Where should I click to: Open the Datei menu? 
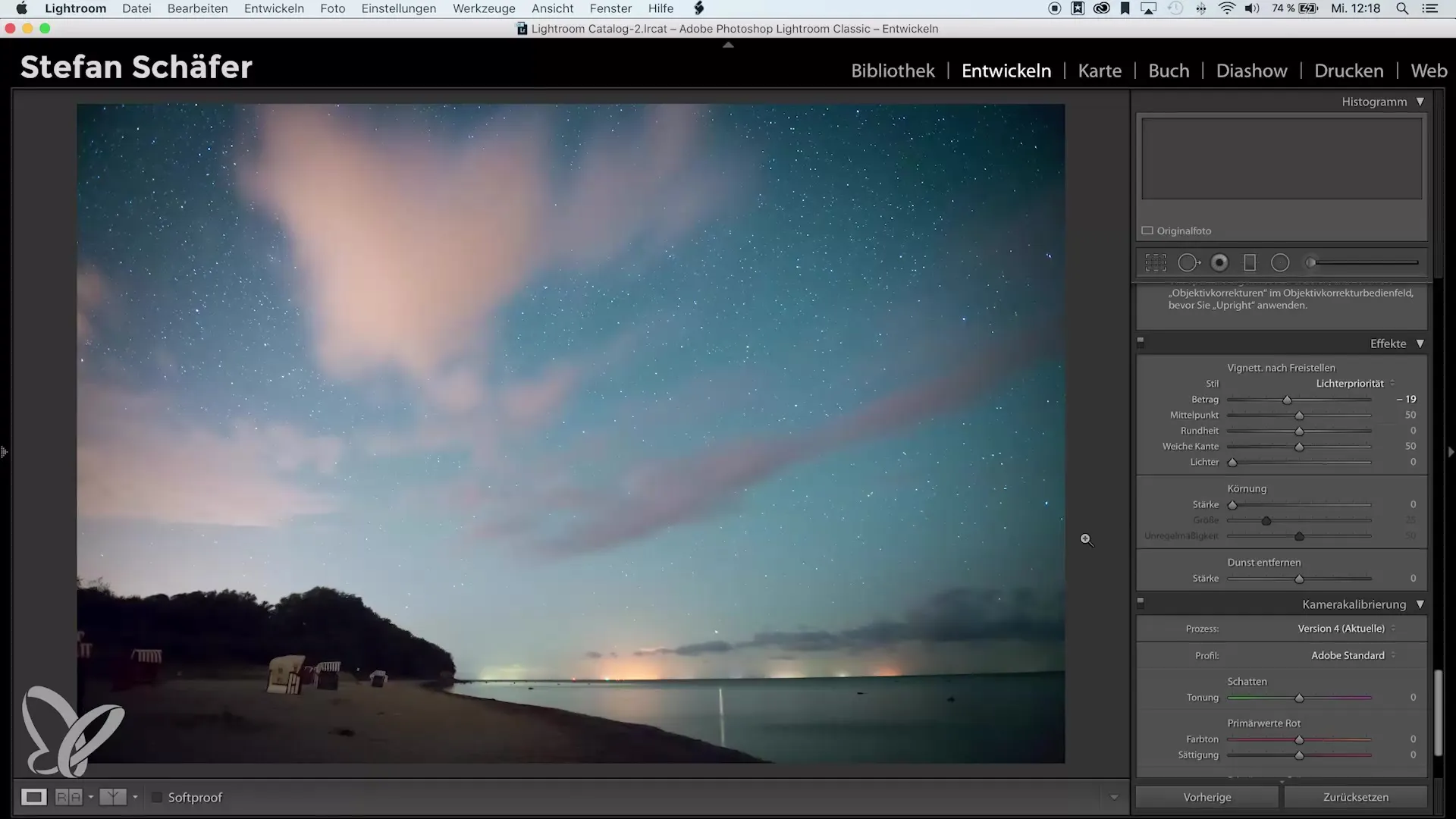[136, 8]
